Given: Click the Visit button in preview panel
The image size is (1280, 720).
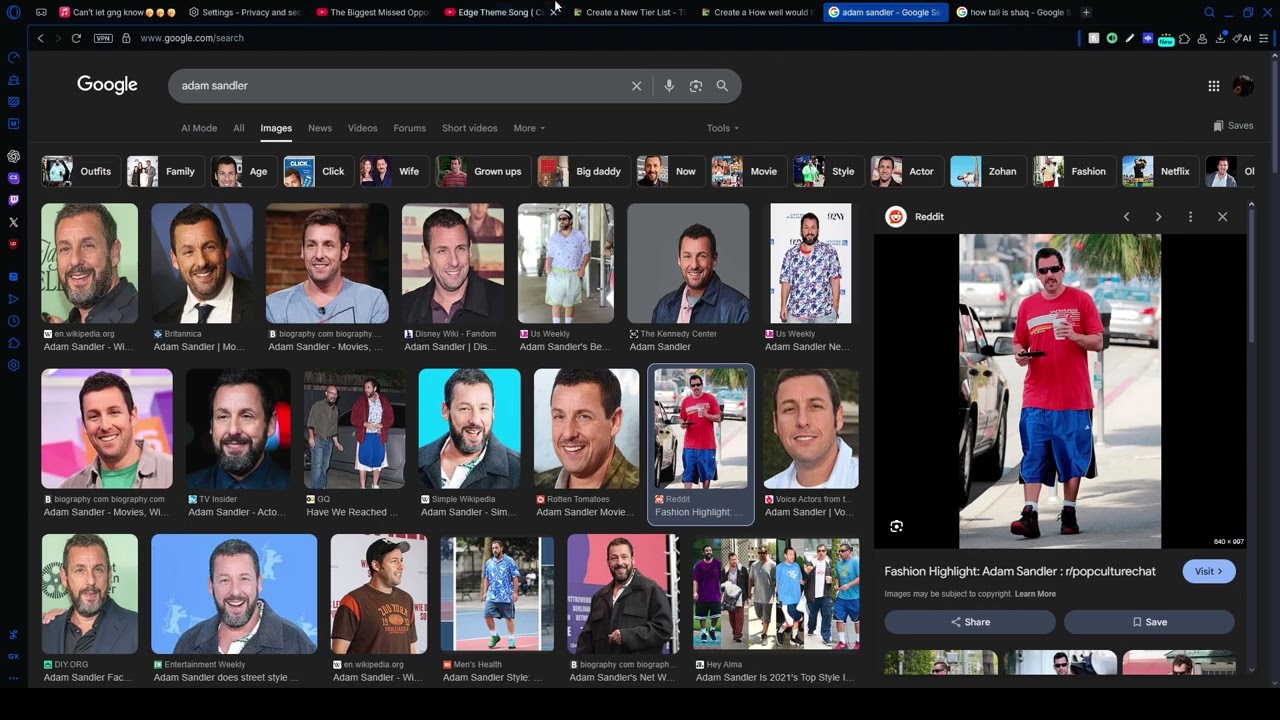Looking at the screenshot, I should pyautogui.click(x=1209, y=571).
